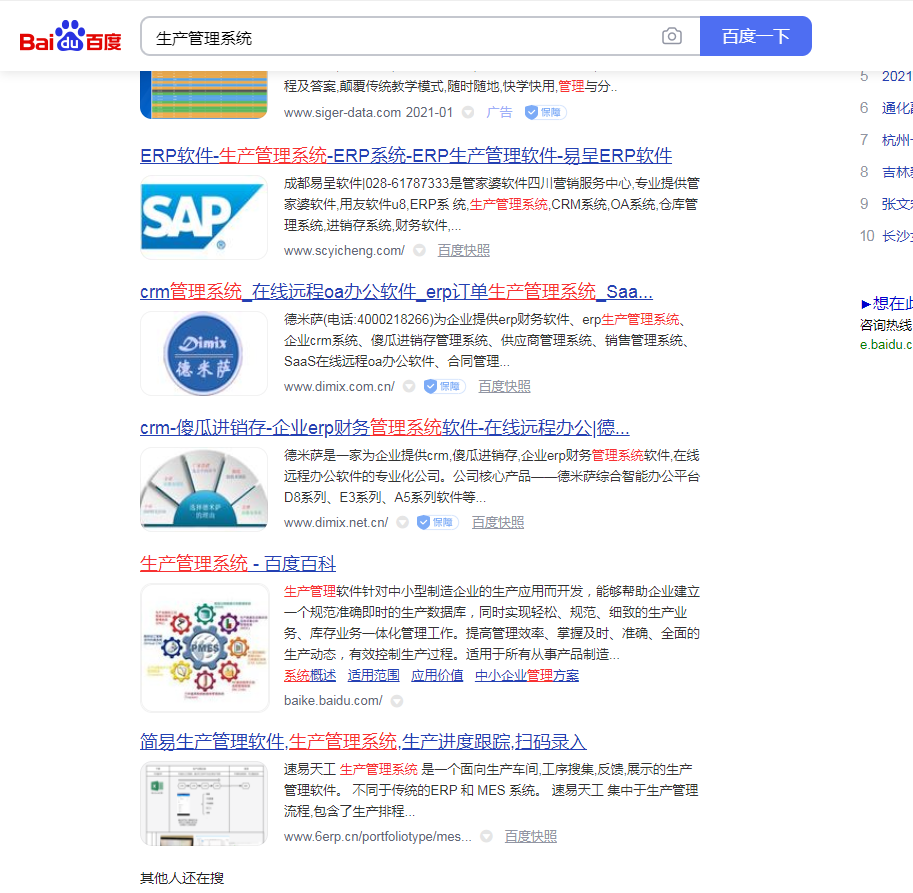
Task: Click the PMES gears thumbnail of Baike result
Action: [204, 648]
